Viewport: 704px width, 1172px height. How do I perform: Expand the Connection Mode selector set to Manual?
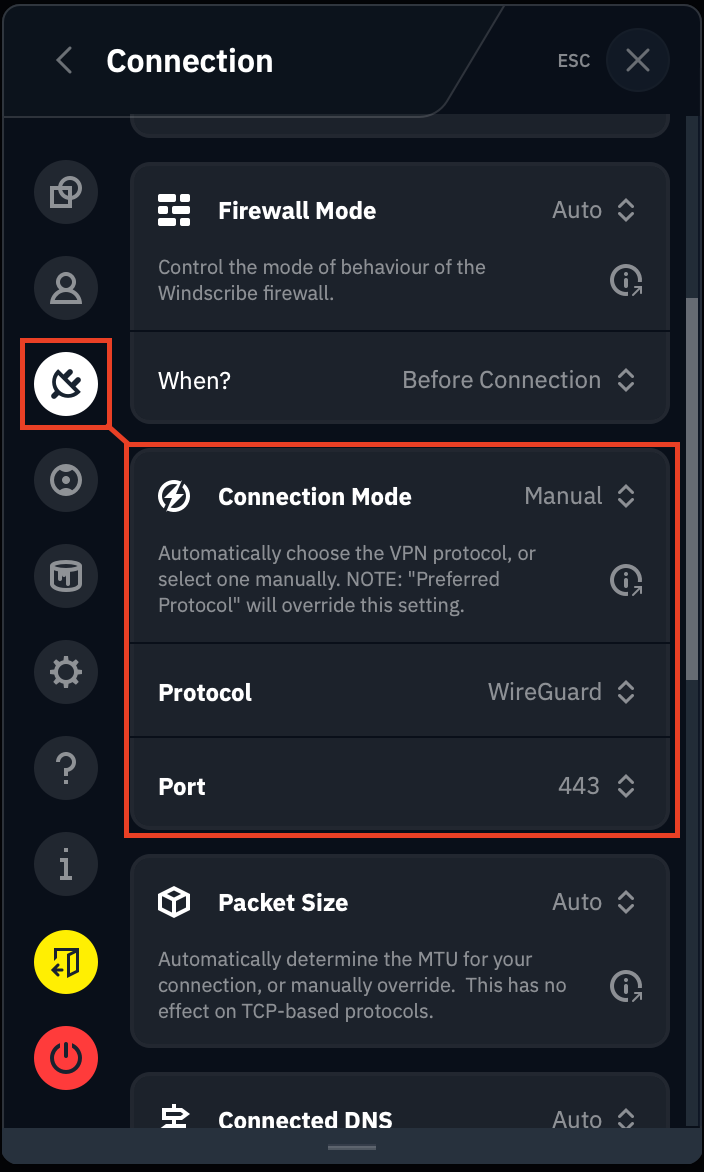coord(580,496)
